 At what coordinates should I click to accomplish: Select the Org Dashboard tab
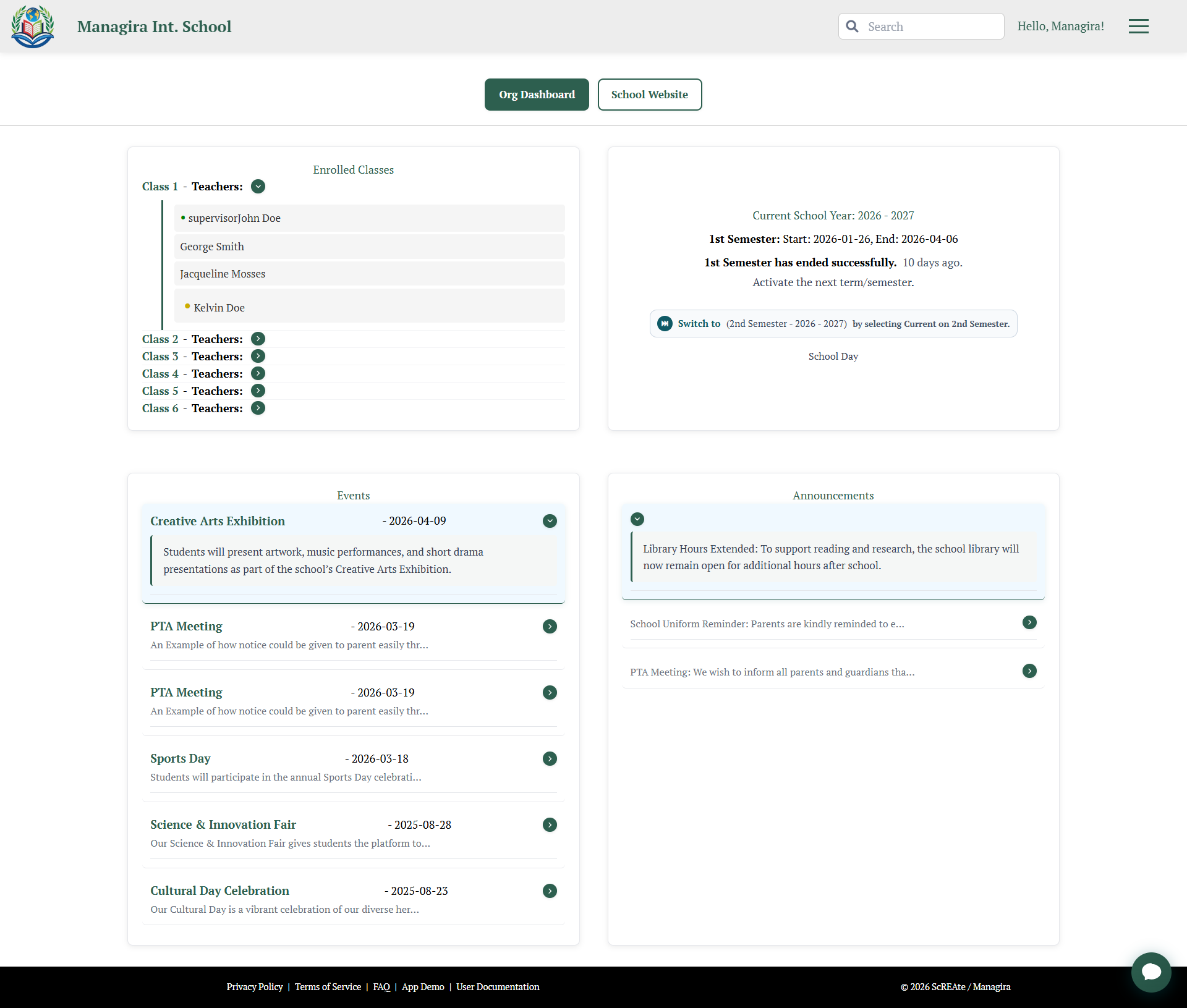[x=536, y=95]
